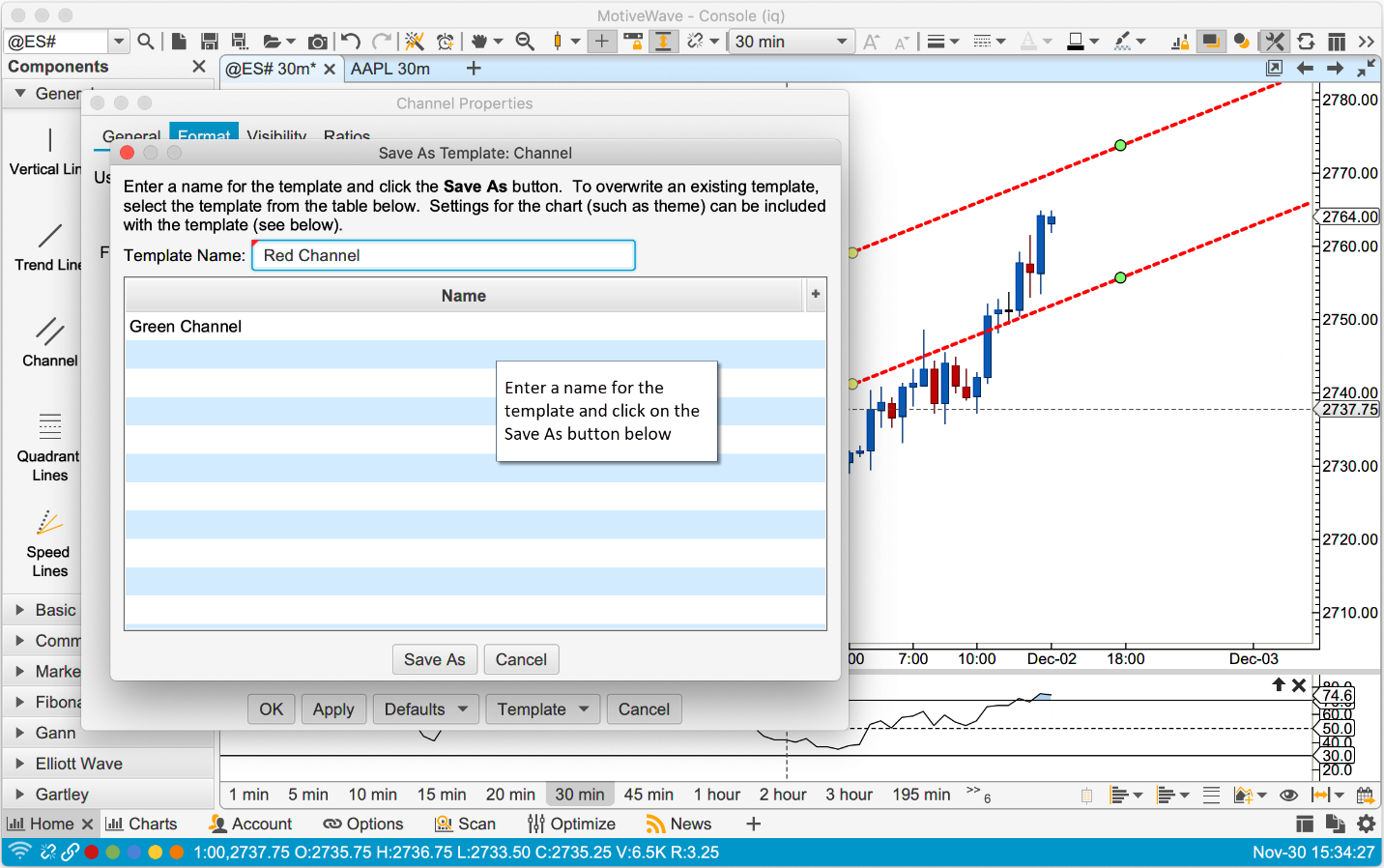1384x868 pixels.
Task: Select the Speed Lines component tool
Action: [48, 543]
